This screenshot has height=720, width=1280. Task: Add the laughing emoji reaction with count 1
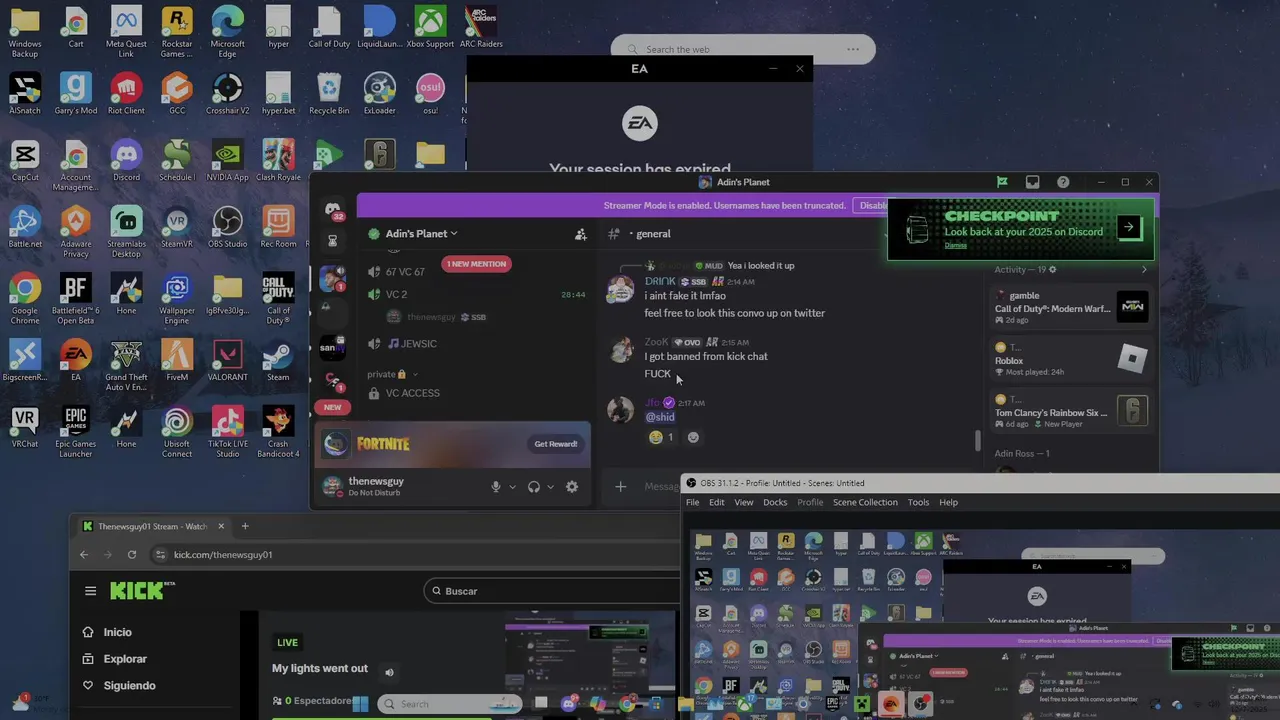click(661, 437)
